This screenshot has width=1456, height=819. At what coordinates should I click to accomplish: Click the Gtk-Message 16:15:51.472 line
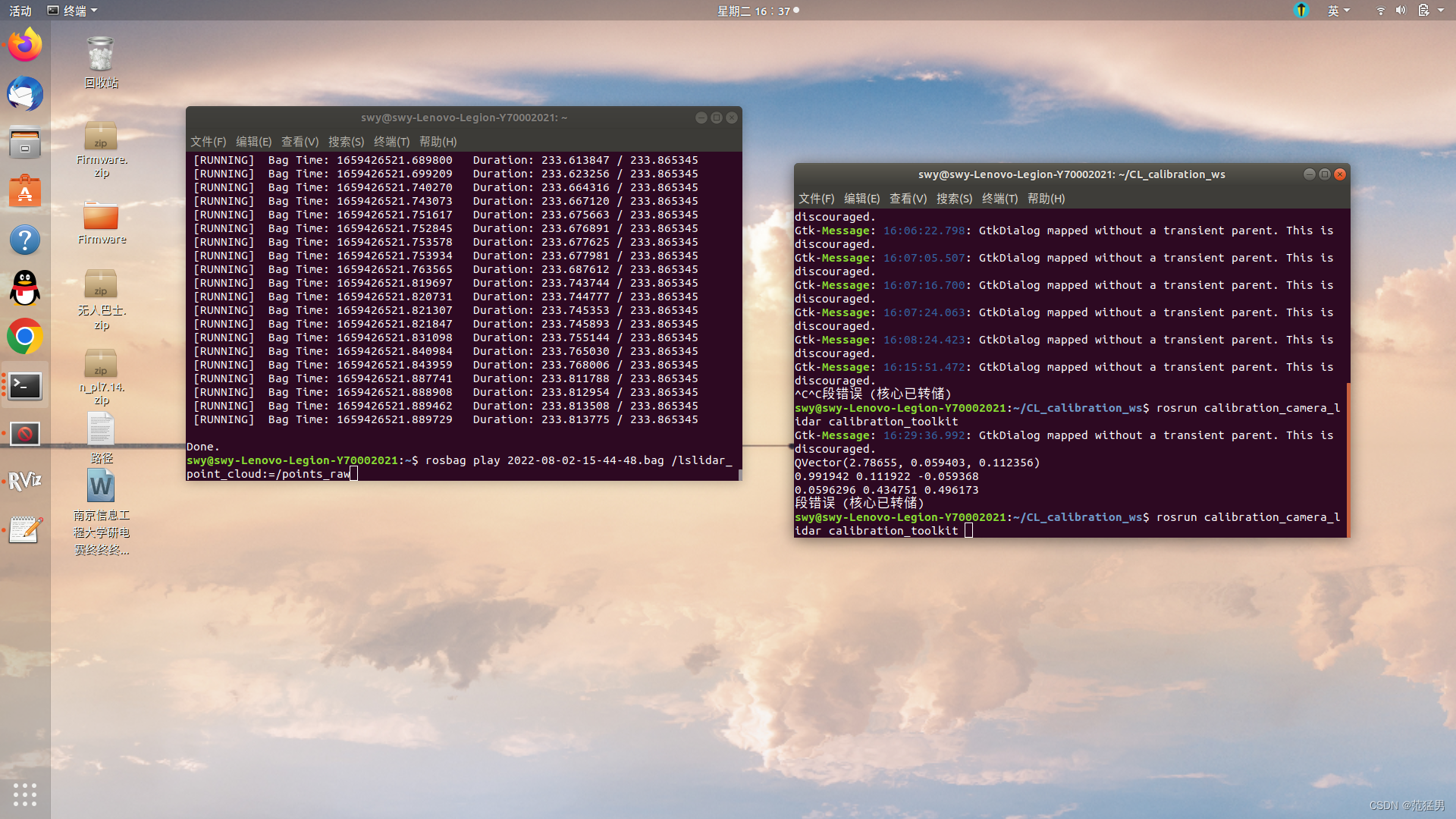click(x=1064, y=374)
